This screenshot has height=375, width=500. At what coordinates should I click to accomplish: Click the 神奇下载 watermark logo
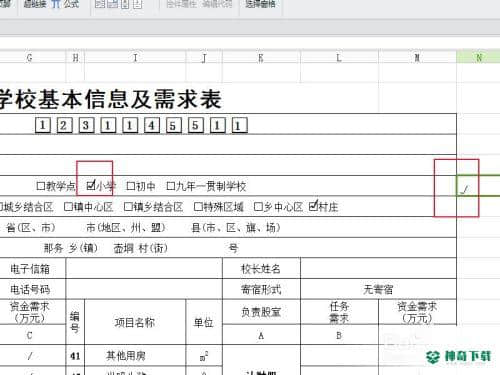[458, 357]
